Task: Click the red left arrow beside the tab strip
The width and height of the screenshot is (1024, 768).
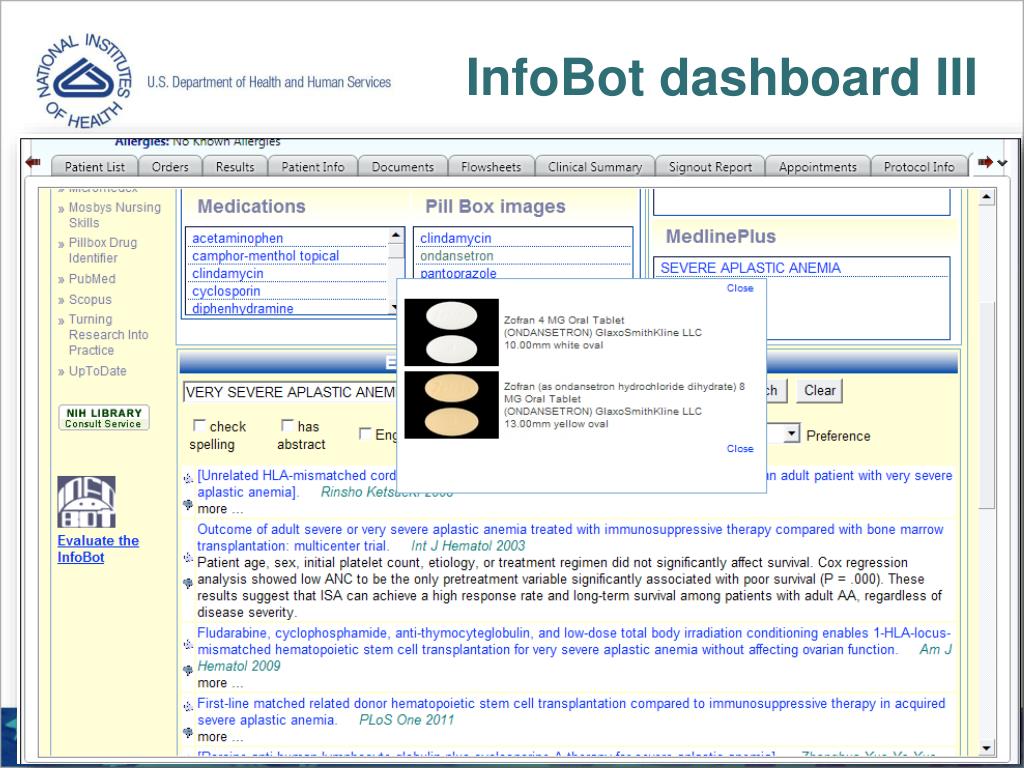Action: tap(33, 162)
